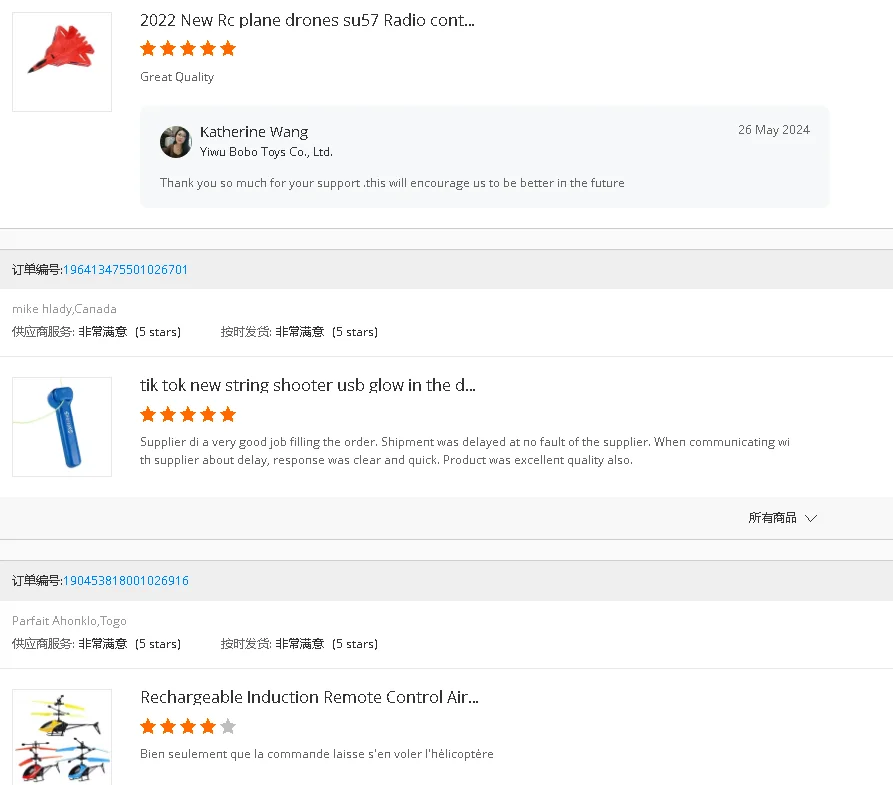Image resolution: width=893 pixels, height=785 pixels.
Task: Click Yiwu Bobo Toys Co., Ltd. company name
Action: (x=266, y=152)
